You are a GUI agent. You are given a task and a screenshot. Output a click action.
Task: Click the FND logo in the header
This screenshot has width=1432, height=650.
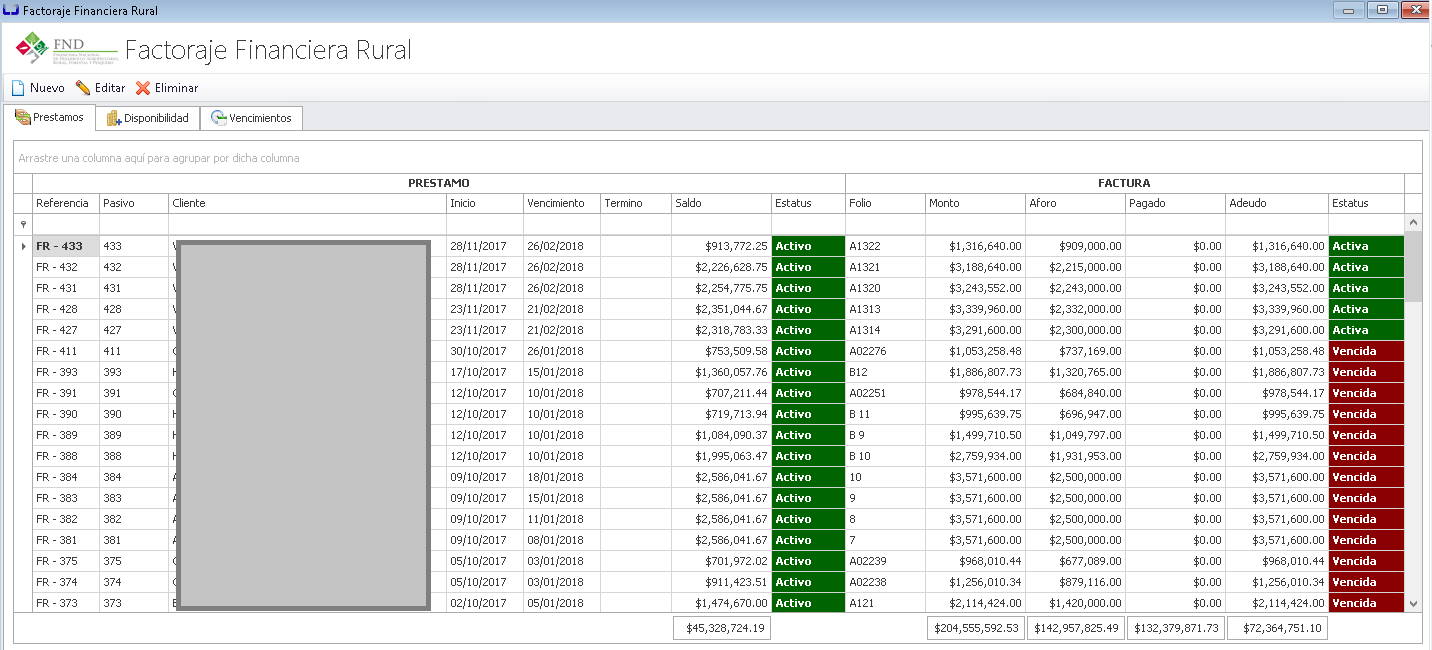click(x=65, y=48)
